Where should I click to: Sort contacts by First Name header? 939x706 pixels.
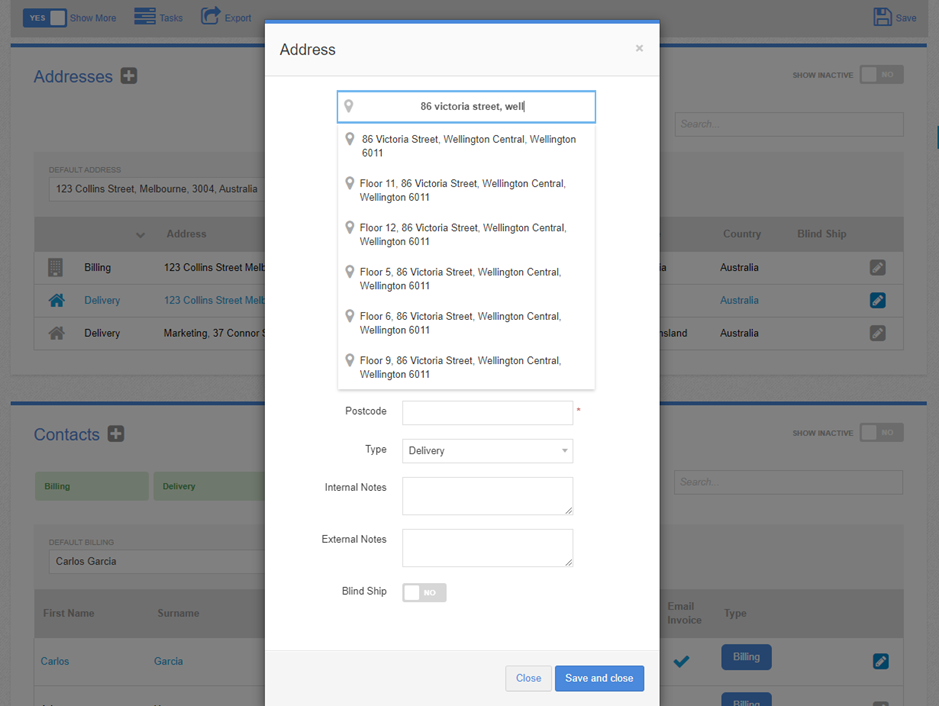tap(68, 613)
